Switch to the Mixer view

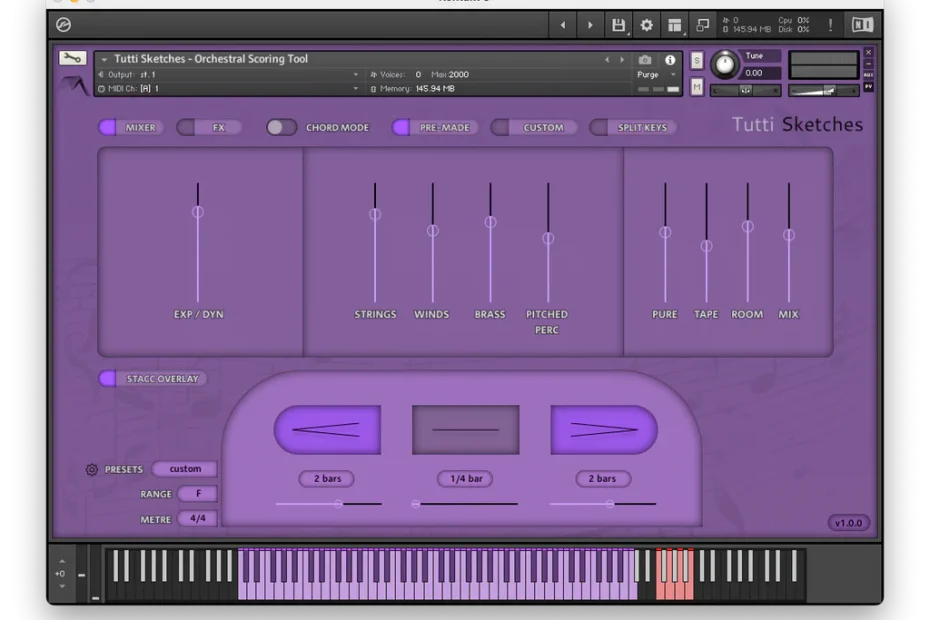(x=129, y=127)
